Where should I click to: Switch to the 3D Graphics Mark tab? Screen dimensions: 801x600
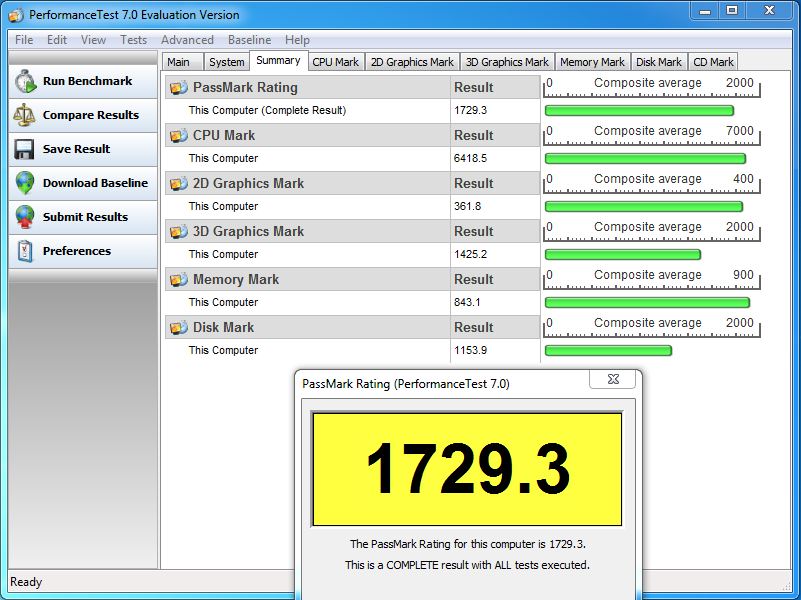(x=507, y=62)
